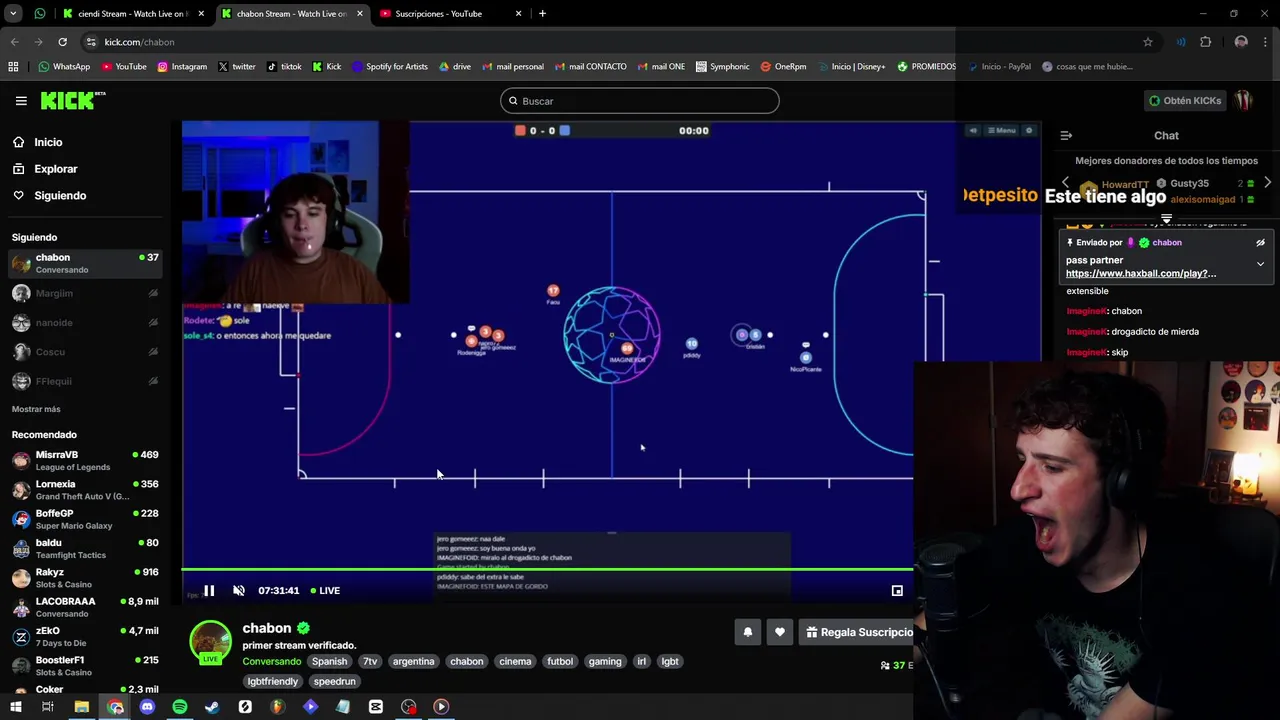Open zEkO recommended channel
Viewport: 1280px width, 720px height.
pos(86,636)
